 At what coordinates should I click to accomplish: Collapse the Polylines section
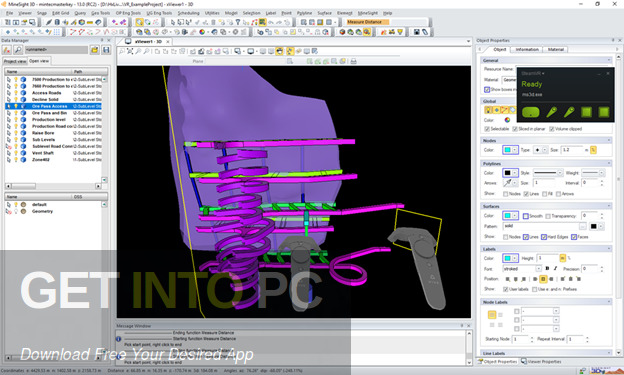(x=609, y=164)
